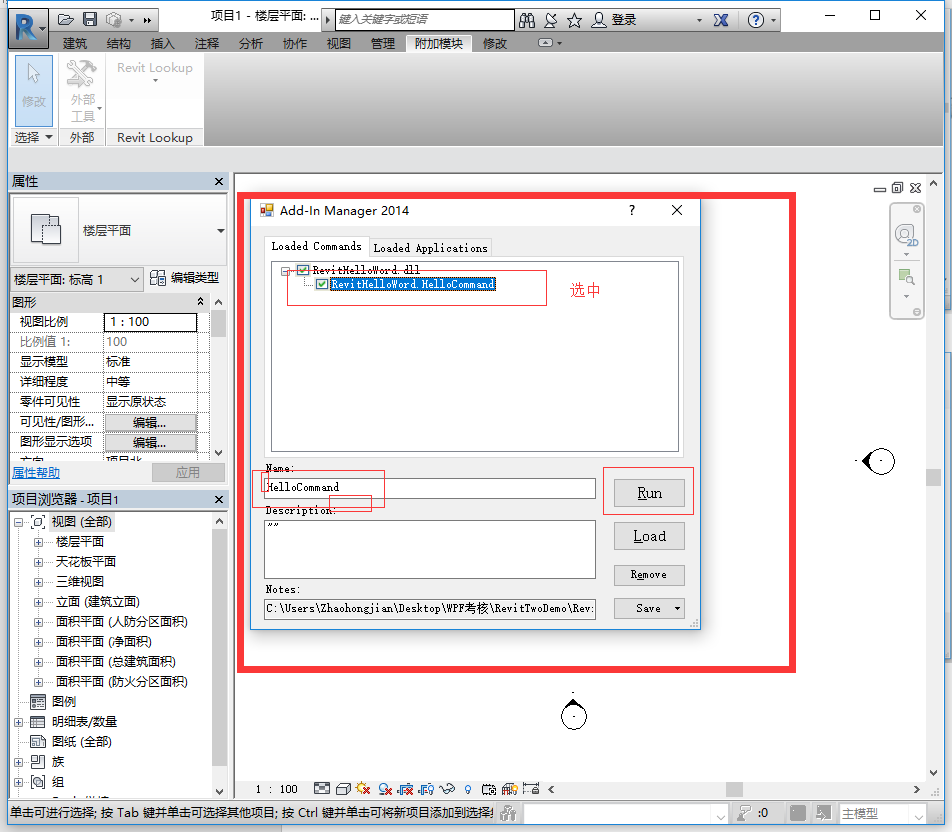Toggle crop view in view control bar
The width and height of the screenshot is (952, 832).
pyautogui.click(x=406, y=789)
